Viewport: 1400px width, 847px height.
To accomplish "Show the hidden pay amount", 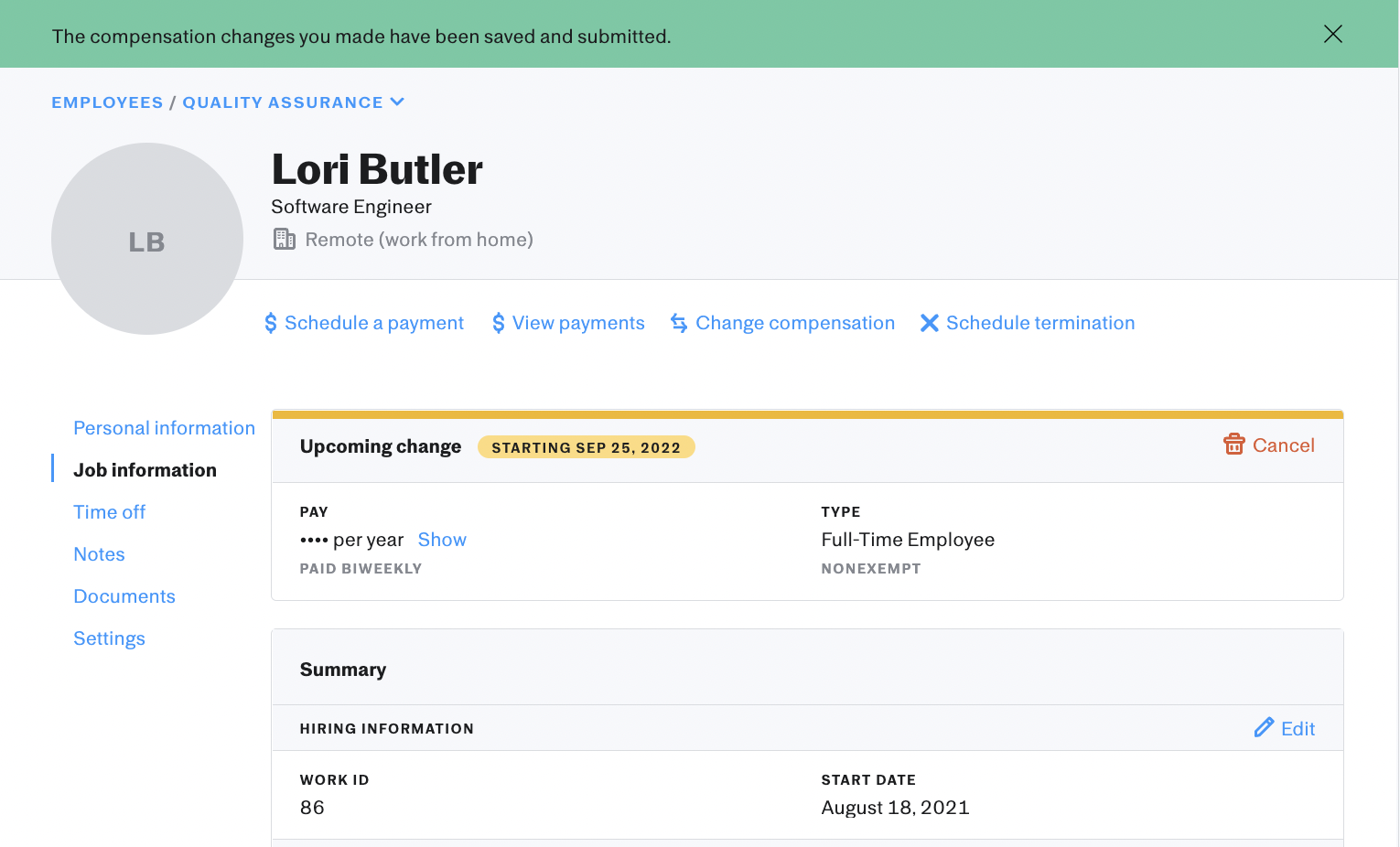I will [x=442, y=540].
